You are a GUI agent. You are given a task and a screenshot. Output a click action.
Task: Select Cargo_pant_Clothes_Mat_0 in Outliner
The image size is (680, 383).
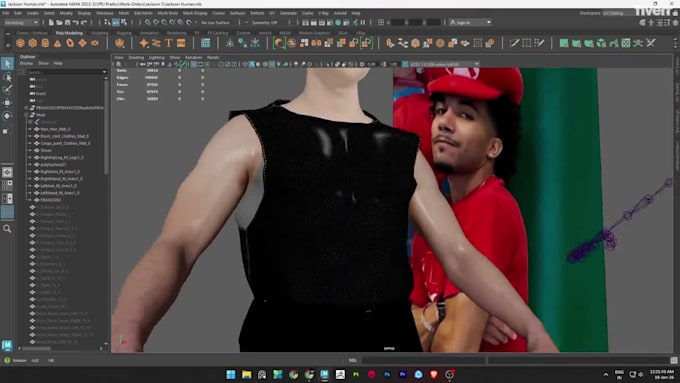65,143
